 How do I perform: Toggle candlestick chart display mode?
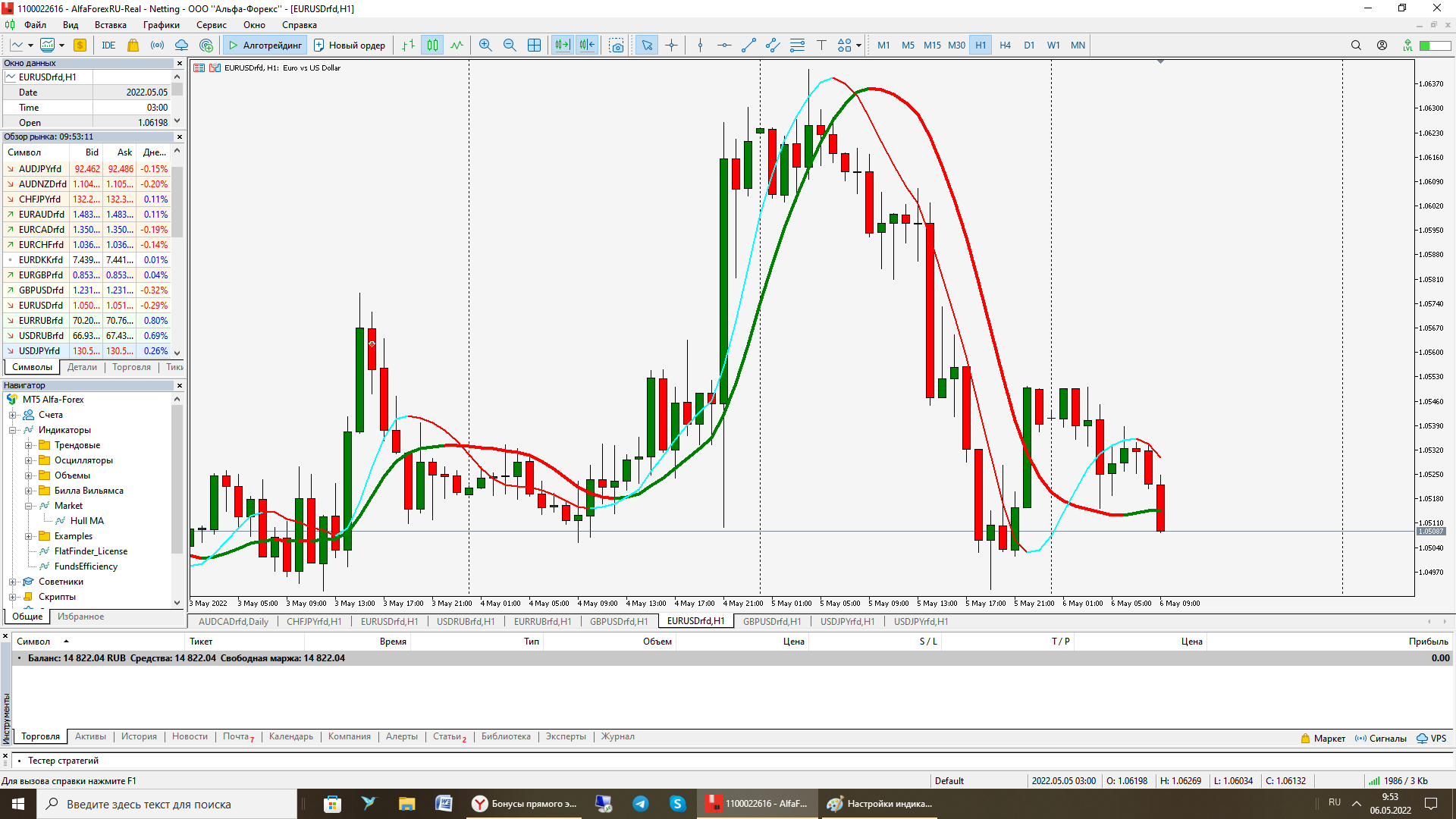pyautogui.click(x=432, y=45)
